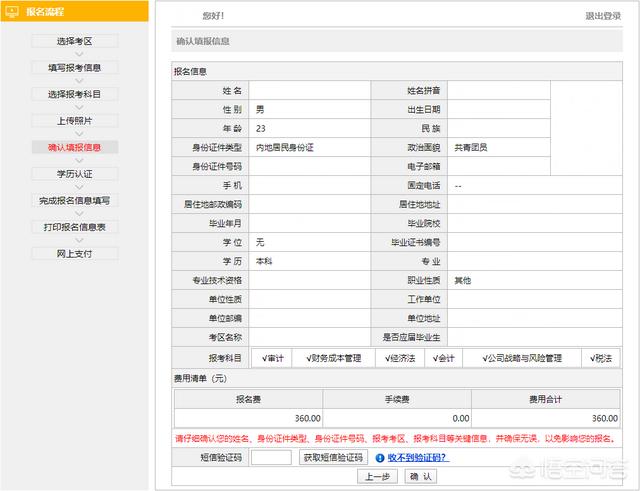This screenshot has height=491, width=640.
Task: Select the highlighted 确认填报信息 step
Action: [x=74, y=147]
